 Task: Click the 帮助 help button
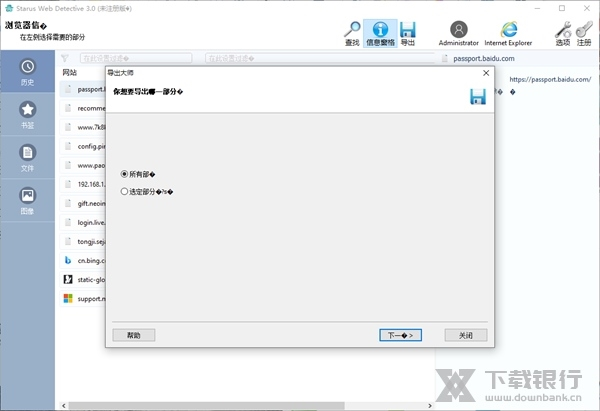click(x=134, y=335)
